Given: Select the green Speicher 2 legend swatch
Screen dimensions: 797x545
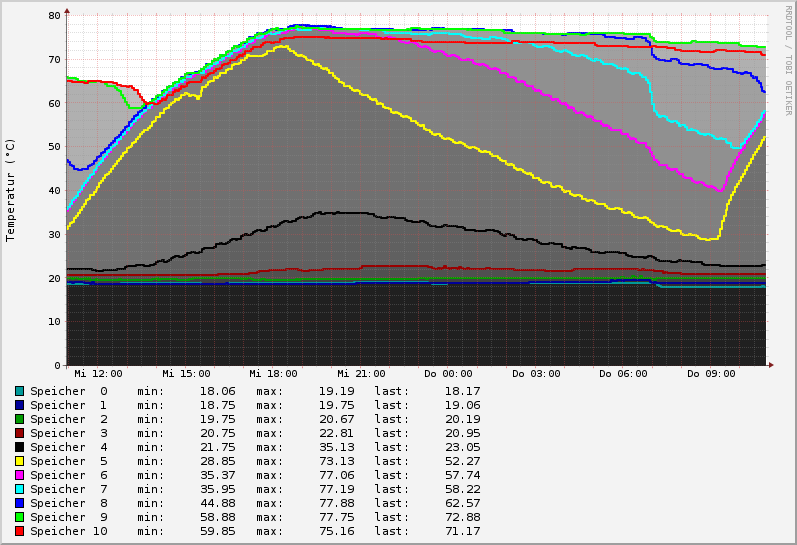Looking at the screenshot, I should pyautogui.click(x=19, y=419).
